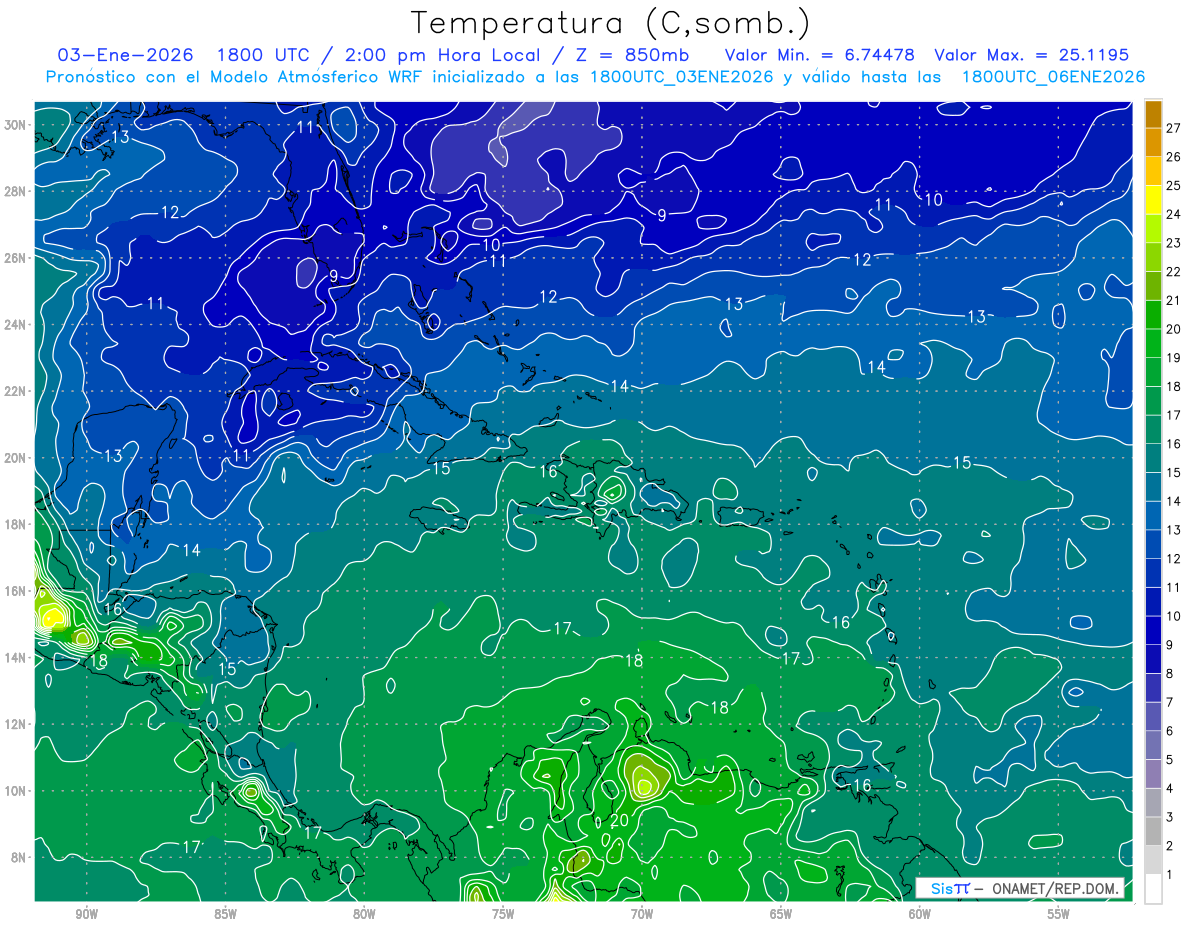The image size is (1200, 927).
Task: Pick the white bottom swatch below label 1
Action: pos(1153,888)
